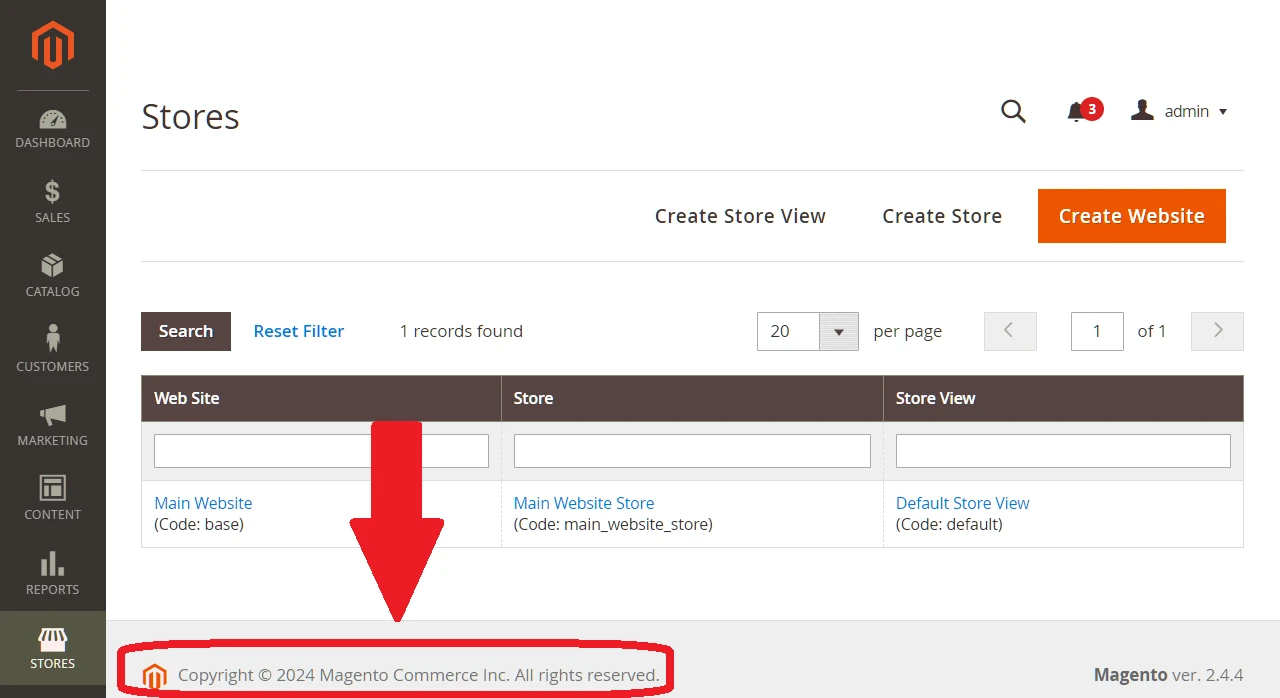The image size is (1280, 698).
Task: Click the Create Store button
Action: 941,216
